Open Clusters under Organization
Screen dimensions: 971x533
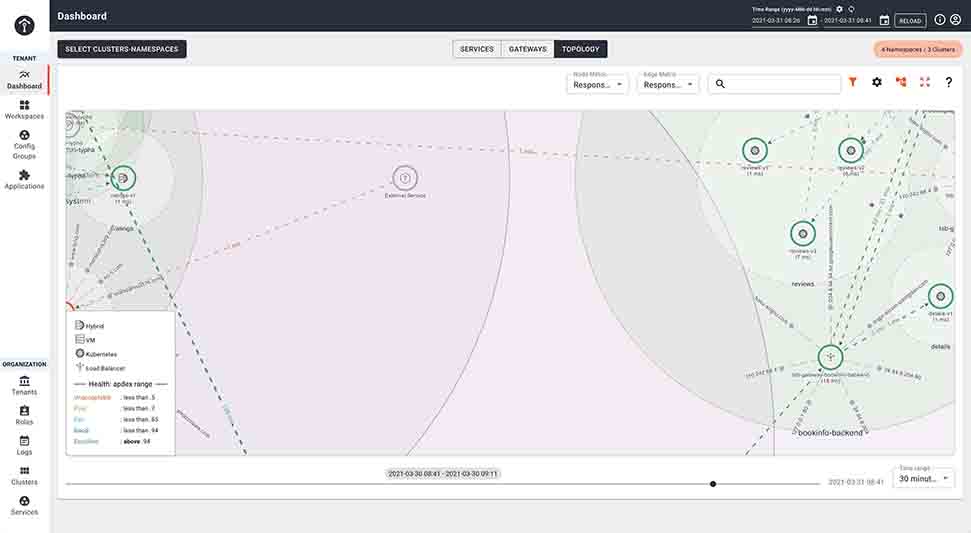(x=24, y=475)
